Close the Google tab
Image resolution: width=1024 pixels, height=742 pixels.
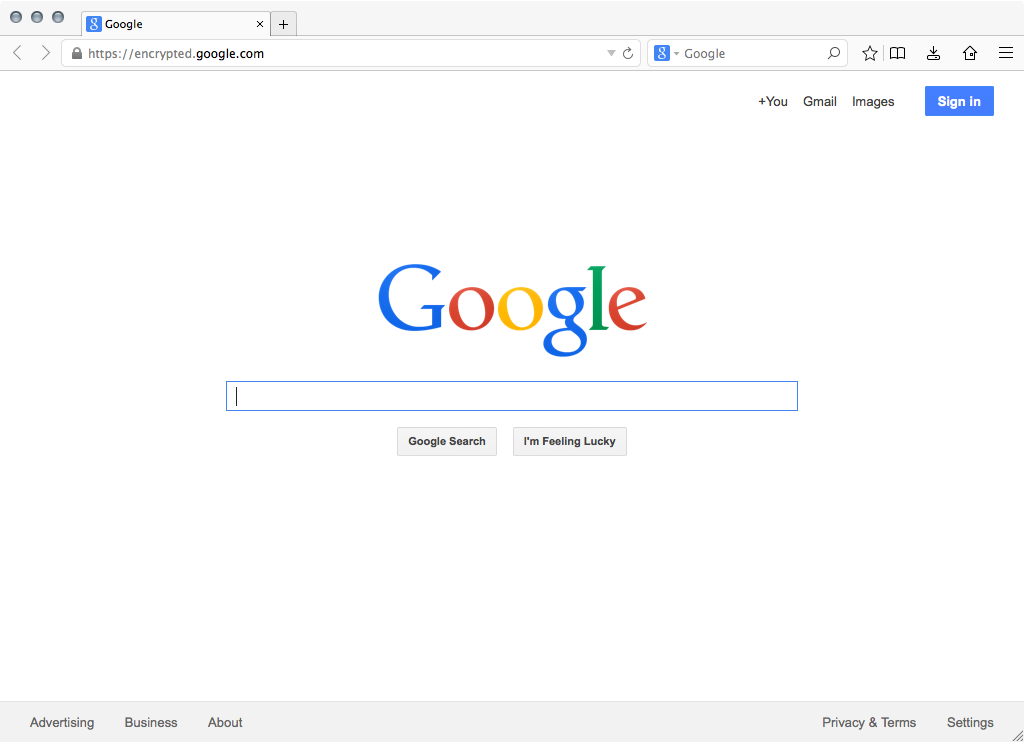pyautogui.click(x=260, y=24)
